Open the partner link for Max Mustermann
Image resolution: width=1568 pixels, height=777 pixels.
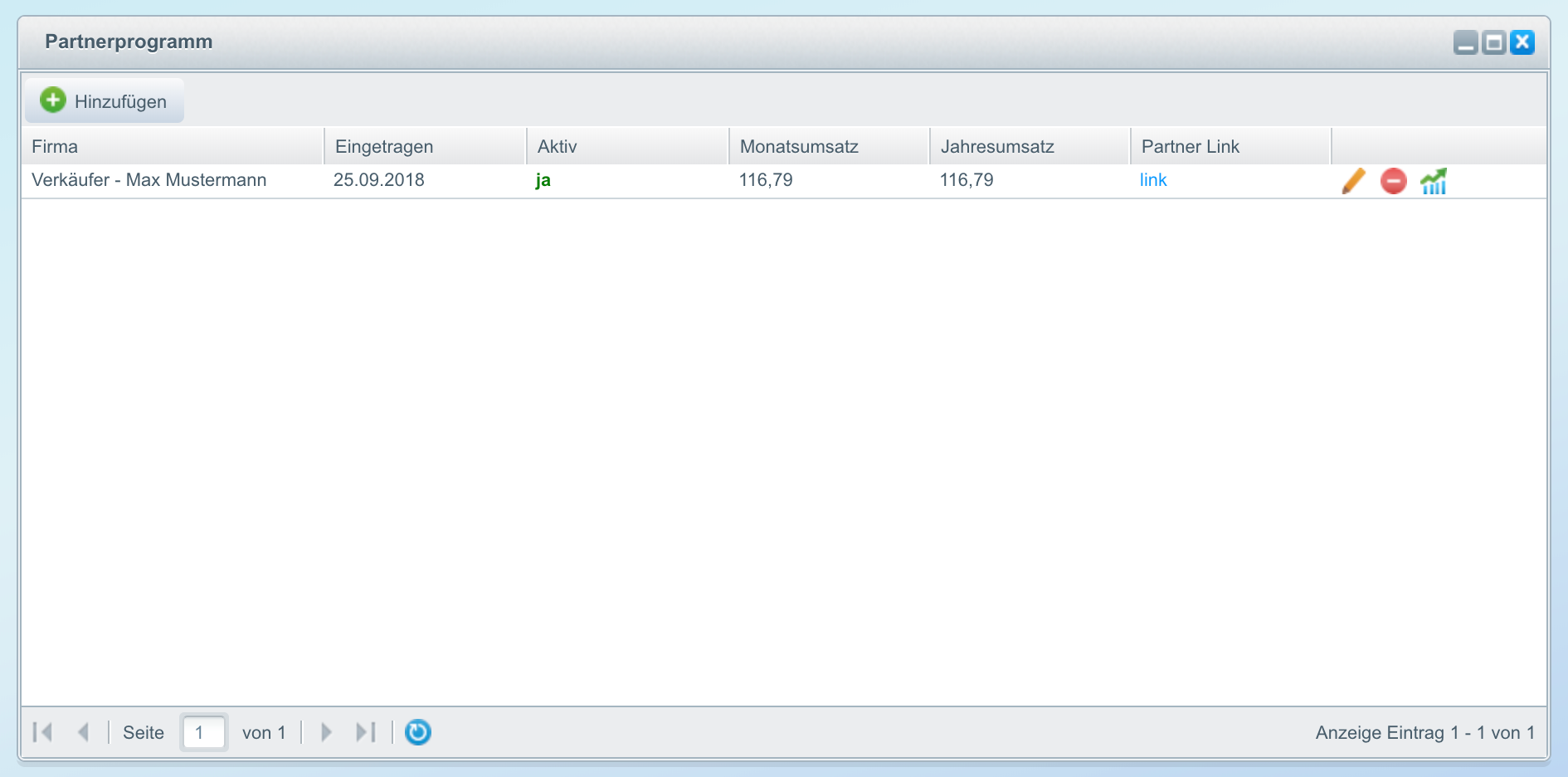click(1153, 180)
